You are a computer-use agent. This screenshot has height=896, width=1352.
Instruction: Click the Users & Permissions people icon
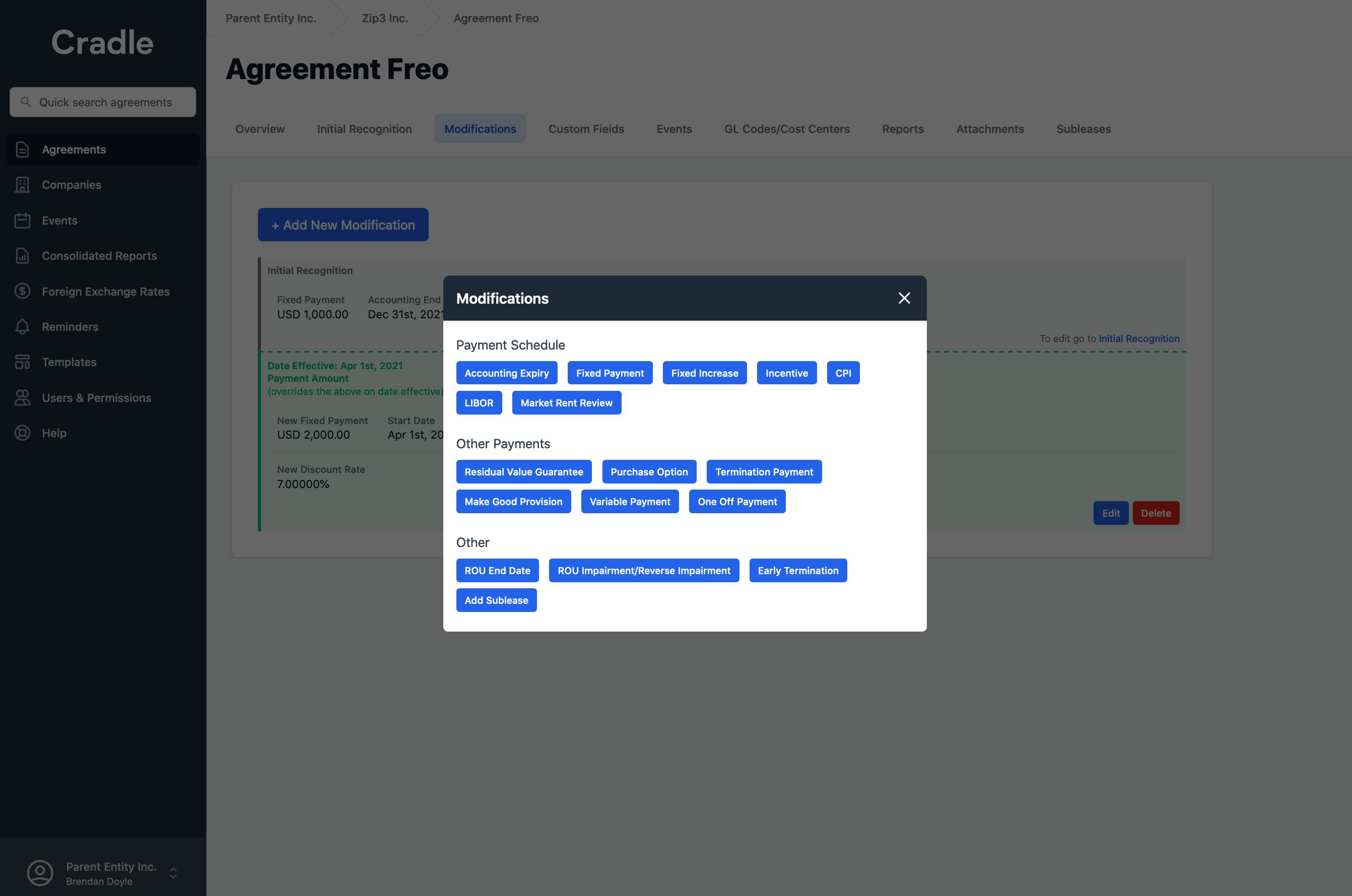(x=22, y=398)
